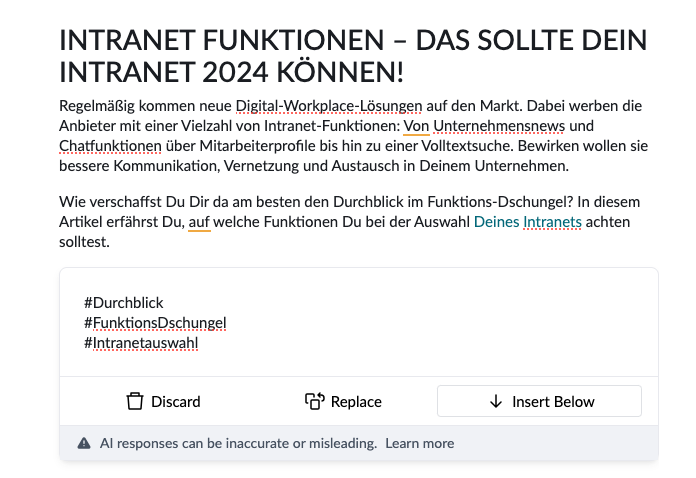Screen dimensions: 696x478
Task: Click the trash icon for Discard
Action: pyautogui.click(x=135, y=402)
